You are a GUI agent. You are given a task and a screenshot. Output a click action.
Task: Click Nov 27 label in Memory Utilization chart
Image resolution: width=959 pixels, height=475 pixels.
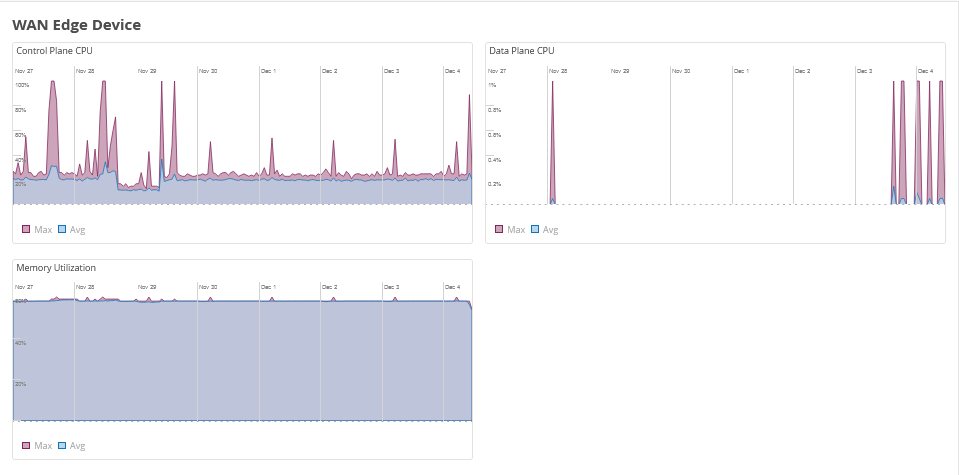tap(24, 287)
